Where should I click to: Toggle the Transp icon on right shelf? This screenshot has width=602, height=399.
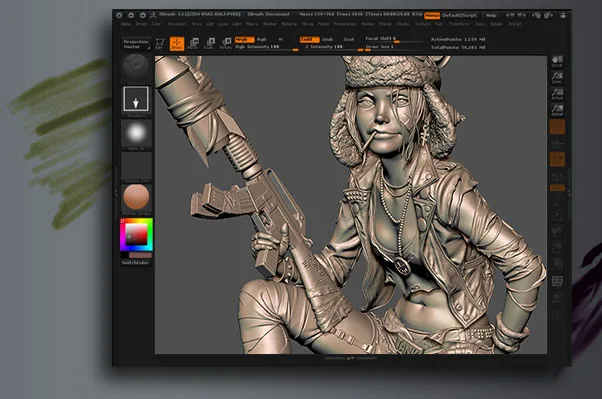tap(557, 298)
